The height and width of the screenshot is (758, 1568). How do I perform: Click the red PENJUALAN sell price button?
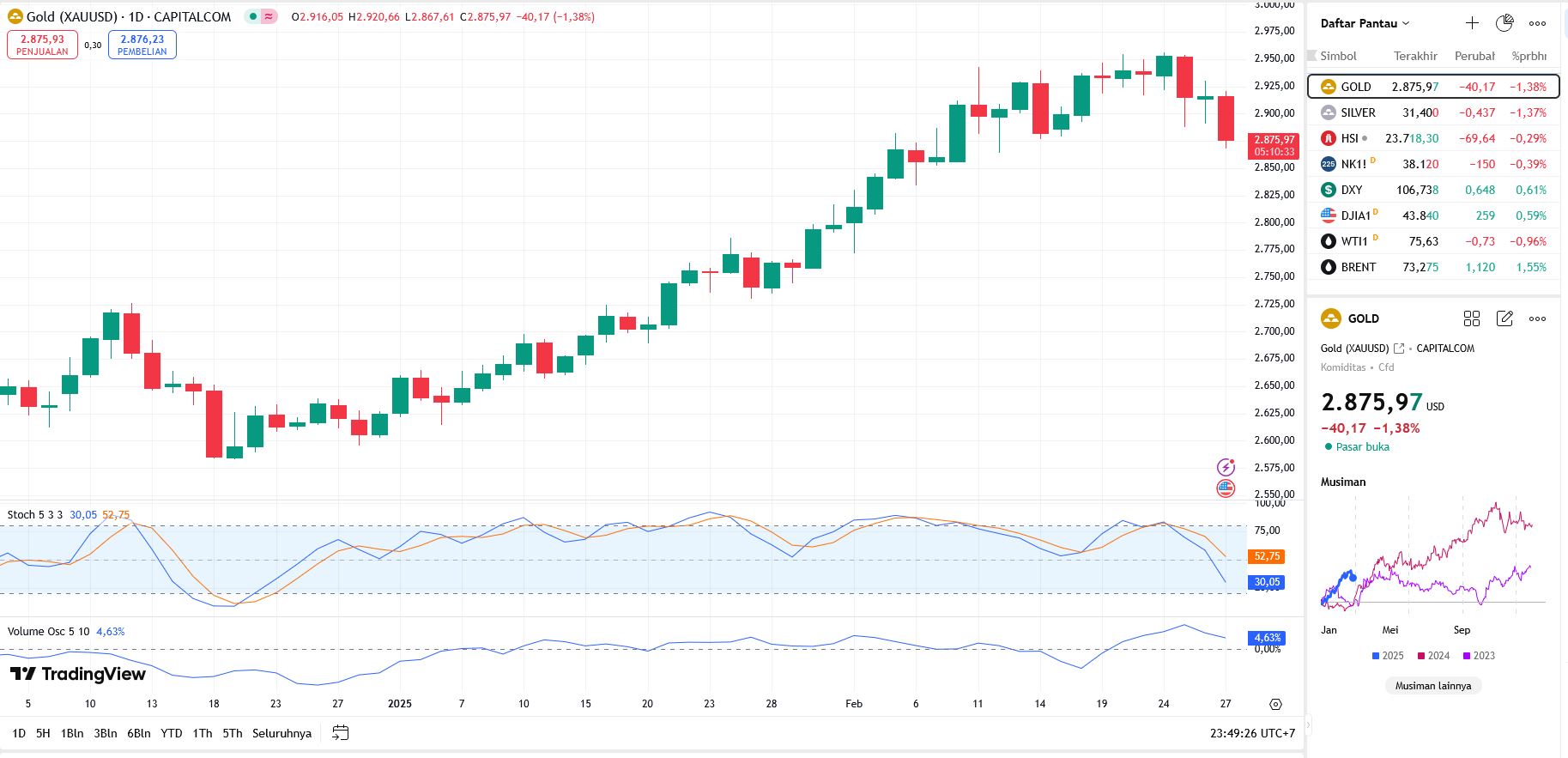pos(42,45)
